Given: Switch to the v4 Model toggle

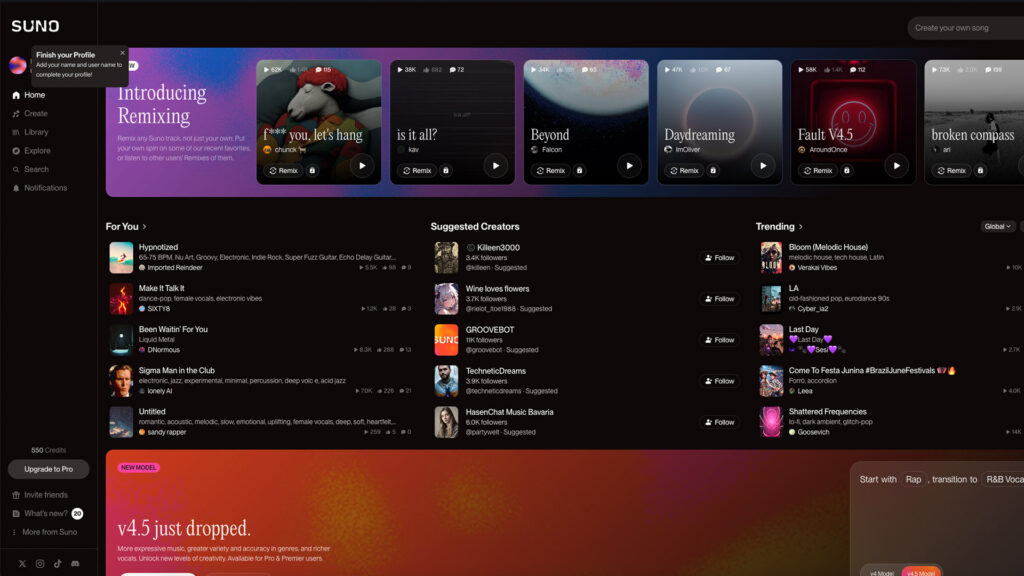Looking at the screenshot, I should click(882, 573).
